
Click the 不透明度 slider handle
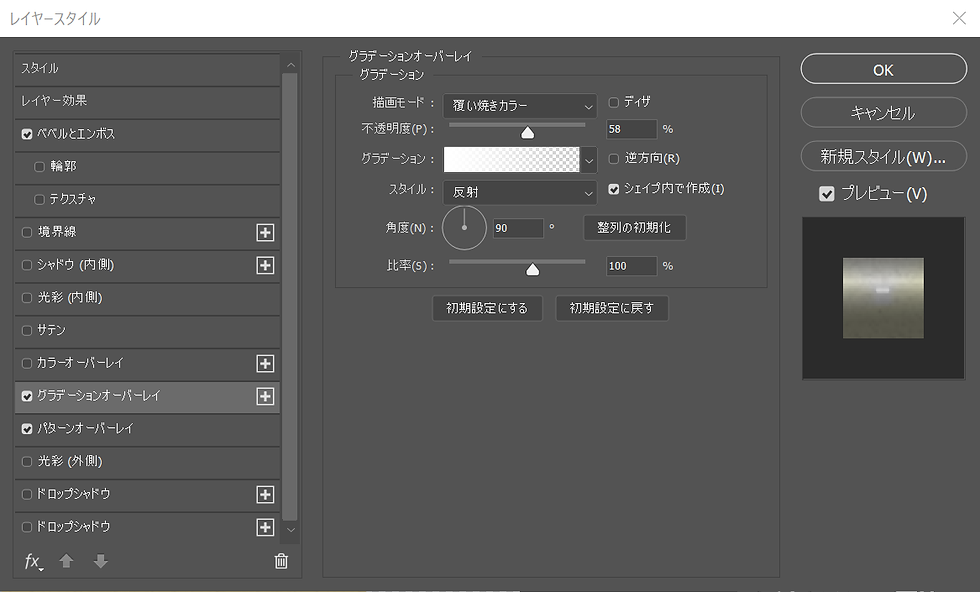[528, 132]
